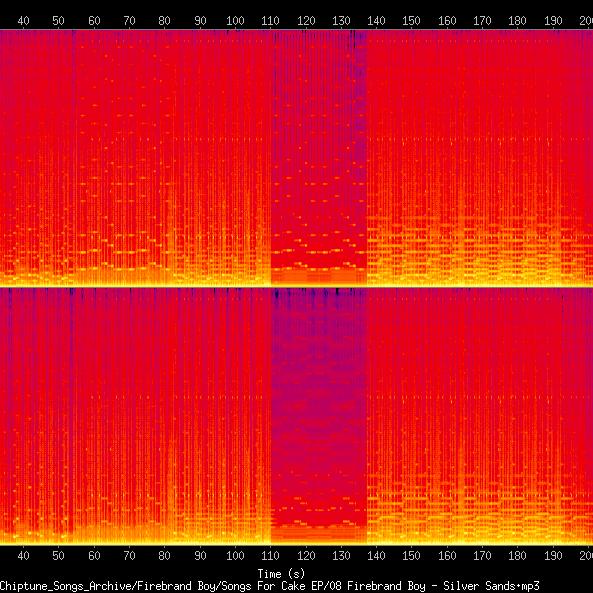The height and width of the screenshot is (593, 593).
Task: Click the 170 second label on top axis
Action: pyautogui.click(x=482, y=21)
